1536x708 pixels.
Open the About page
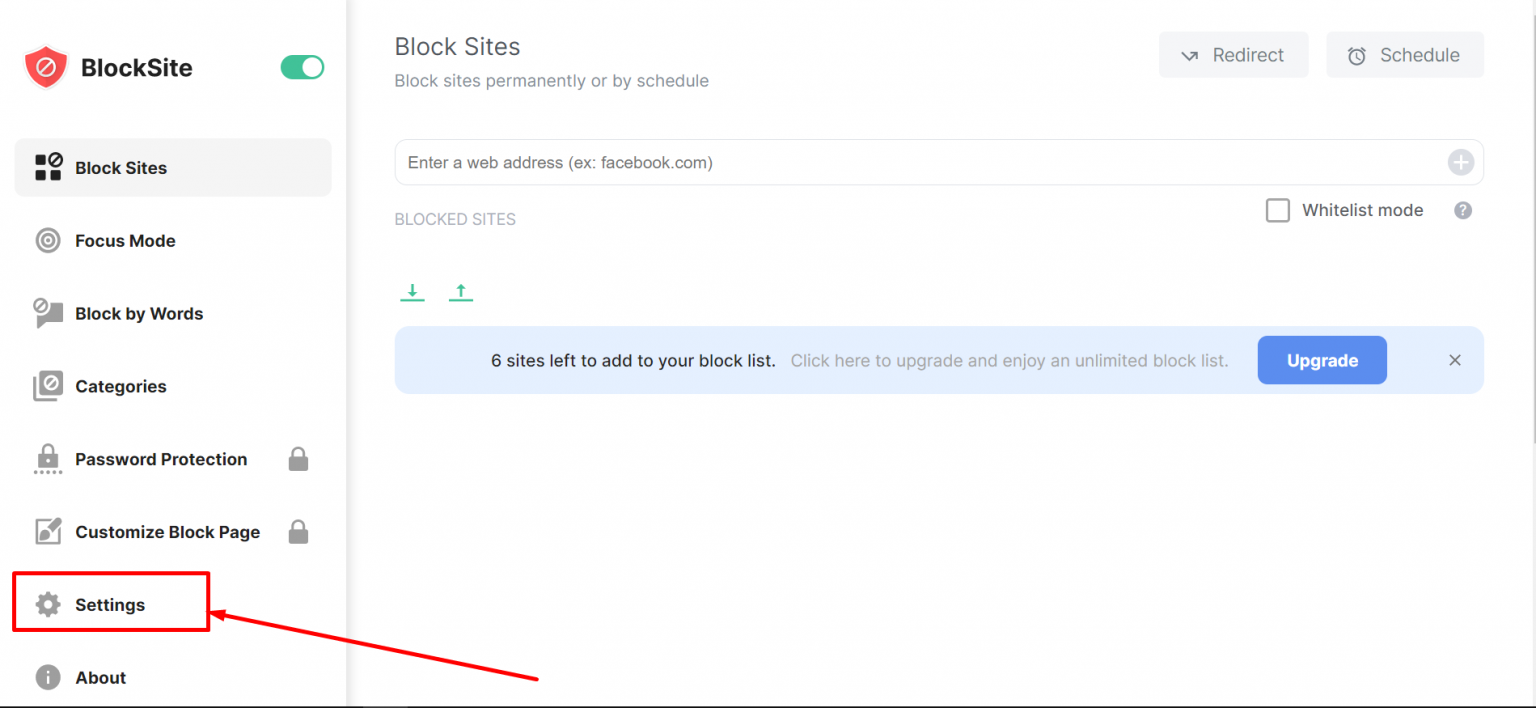point(100,677)
